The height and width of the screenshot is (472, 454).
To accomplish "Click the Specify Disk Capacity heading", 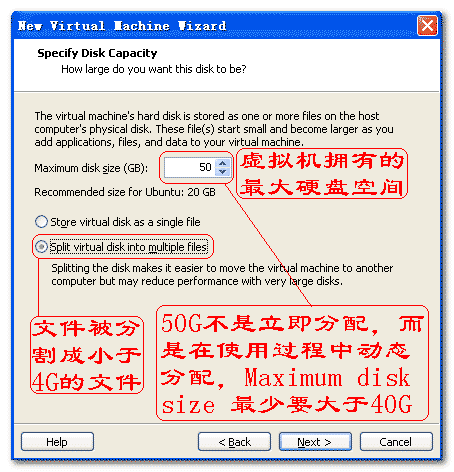I will 97,53.
